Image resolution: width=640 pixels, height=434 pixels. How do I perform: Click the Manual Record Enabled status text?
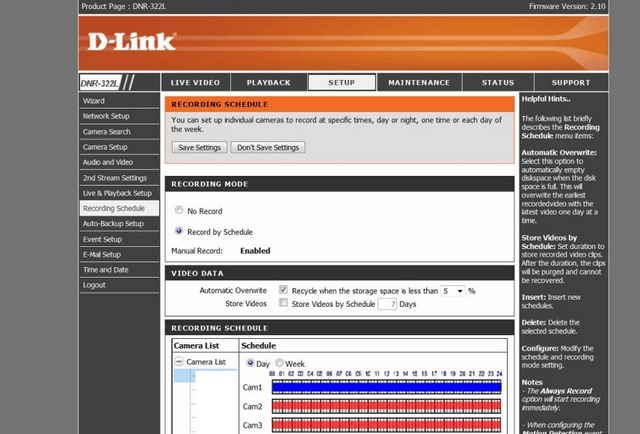click(x=255, y=251)
